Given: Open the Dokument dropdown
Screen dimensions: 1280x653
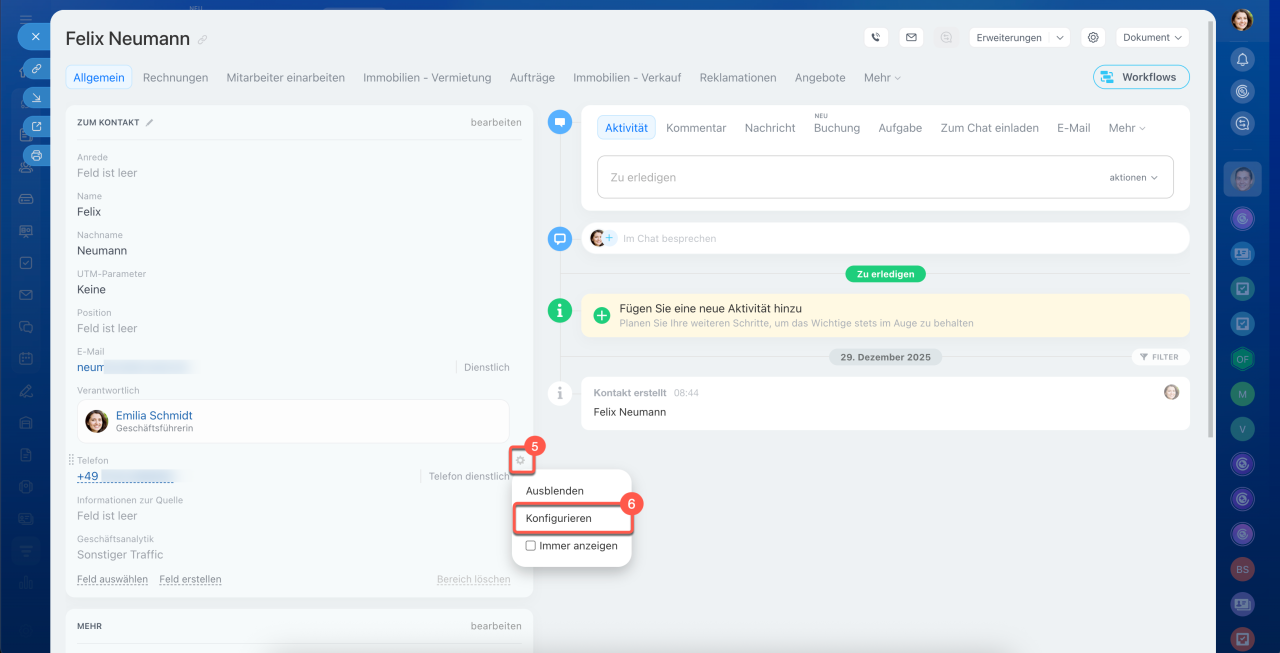Looking at the screenshot, I should coord(1152,37).
